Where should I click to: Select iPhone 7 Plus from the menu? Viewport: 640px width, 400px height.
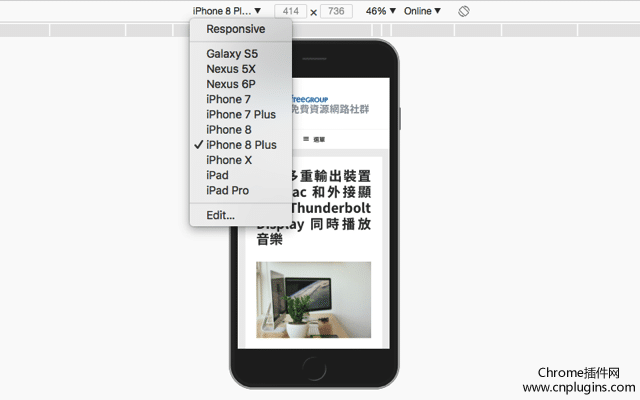click(x=241, y=114)
